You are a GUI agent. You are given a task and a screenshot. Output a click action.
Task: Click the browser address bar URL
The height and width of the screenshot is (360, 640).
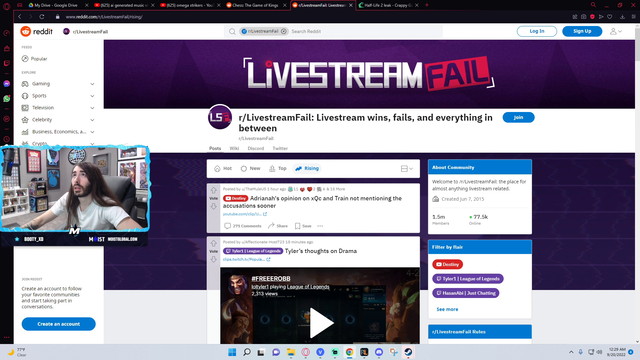point(104,17)
